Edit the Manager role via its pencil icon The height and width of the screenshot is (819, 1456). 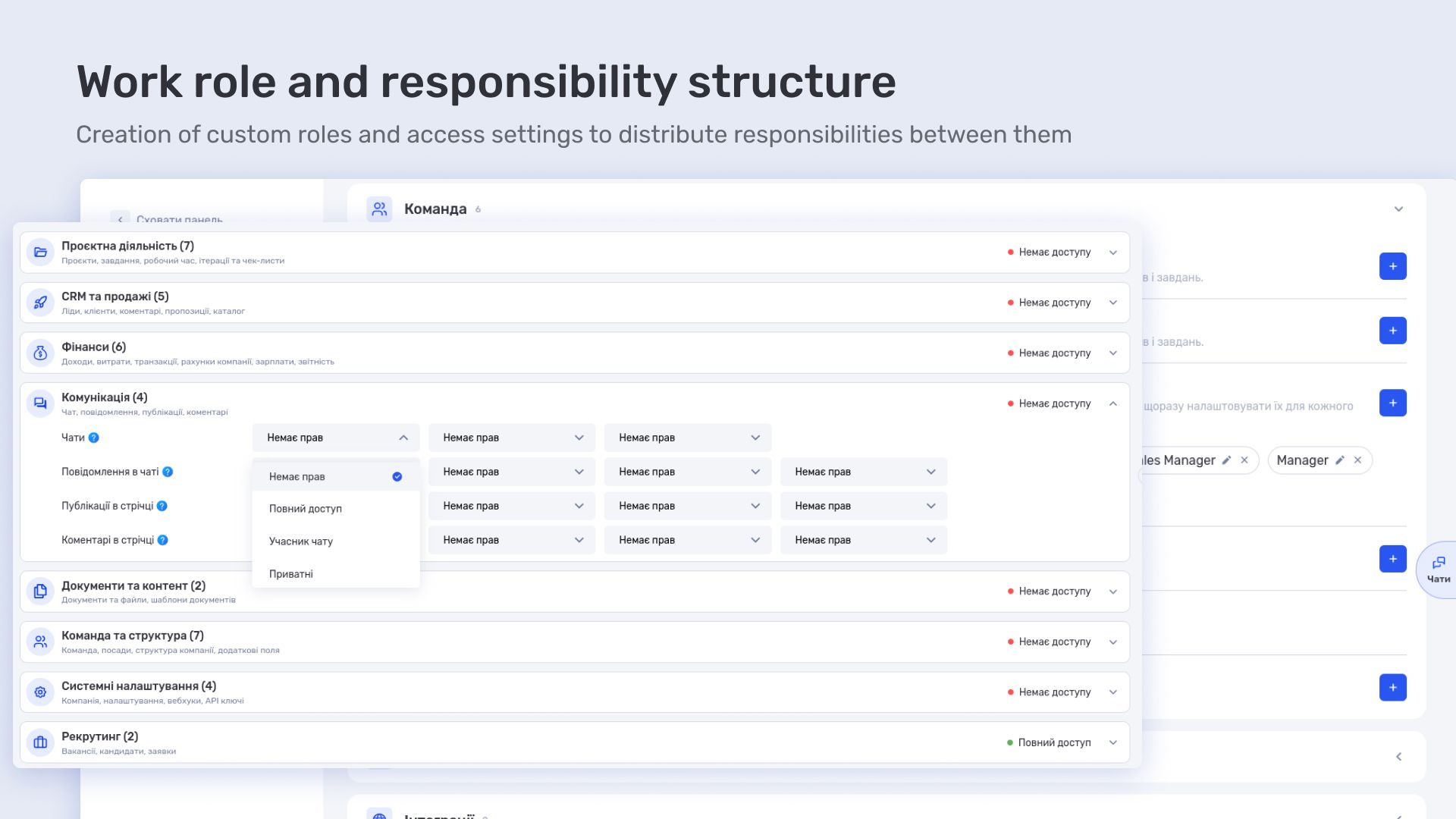[x=1340, y=460]
